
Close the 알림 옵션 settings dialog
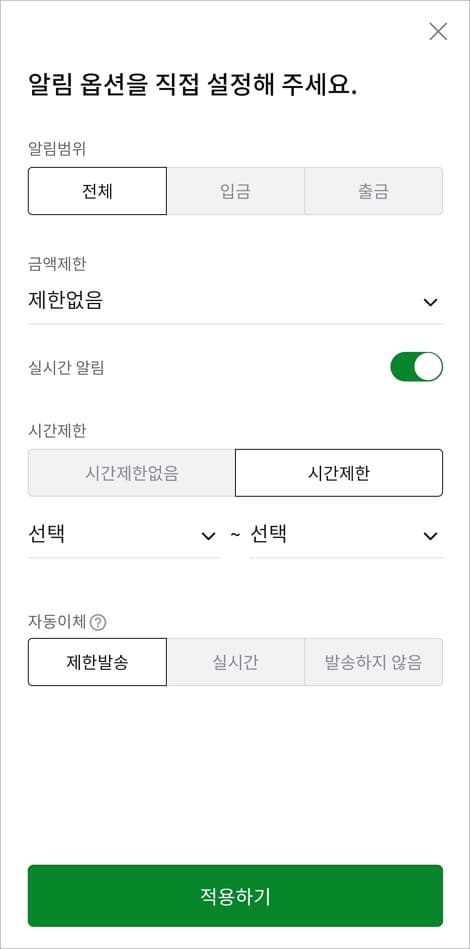(x=438, y=31)
